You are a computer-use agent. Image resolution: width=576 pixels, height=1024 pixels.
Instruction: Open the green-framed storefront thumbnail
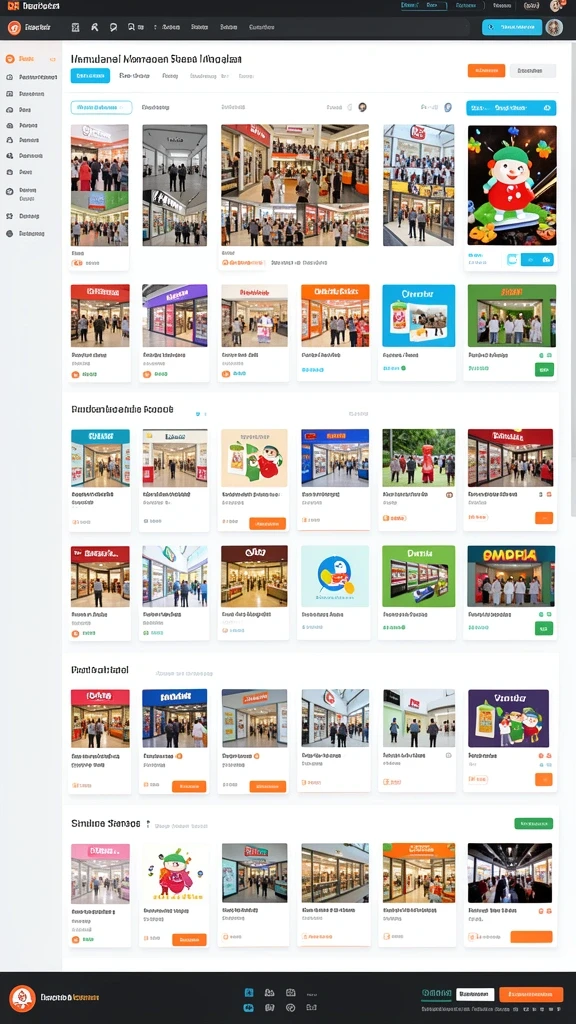pos(511,315)
